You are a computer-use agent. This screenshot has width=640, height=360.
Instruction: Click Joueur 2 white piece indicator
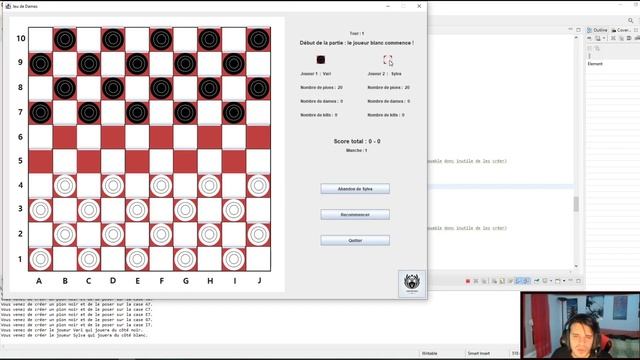pyautogui.click(x=387, y=60)
